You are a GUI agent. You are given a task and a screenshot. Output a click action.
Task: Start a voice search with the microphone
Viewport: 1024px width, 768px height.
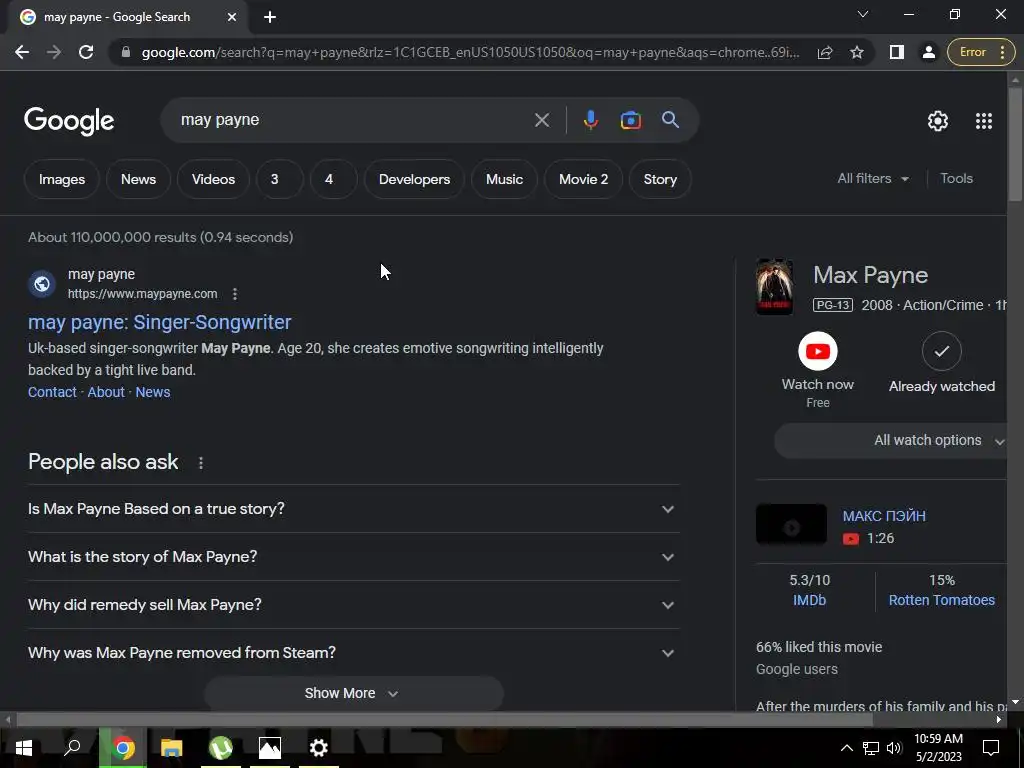[590, 120]
